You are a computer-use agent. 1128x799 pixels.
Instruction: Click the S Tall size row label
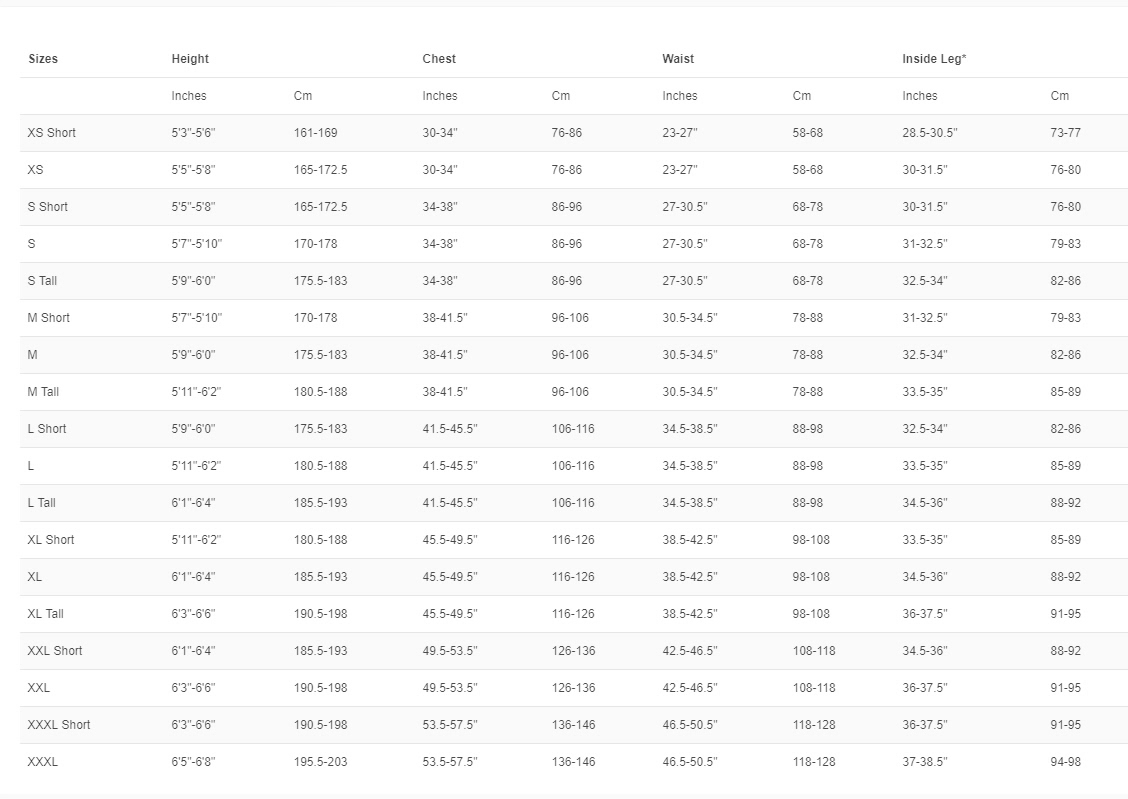42,281
